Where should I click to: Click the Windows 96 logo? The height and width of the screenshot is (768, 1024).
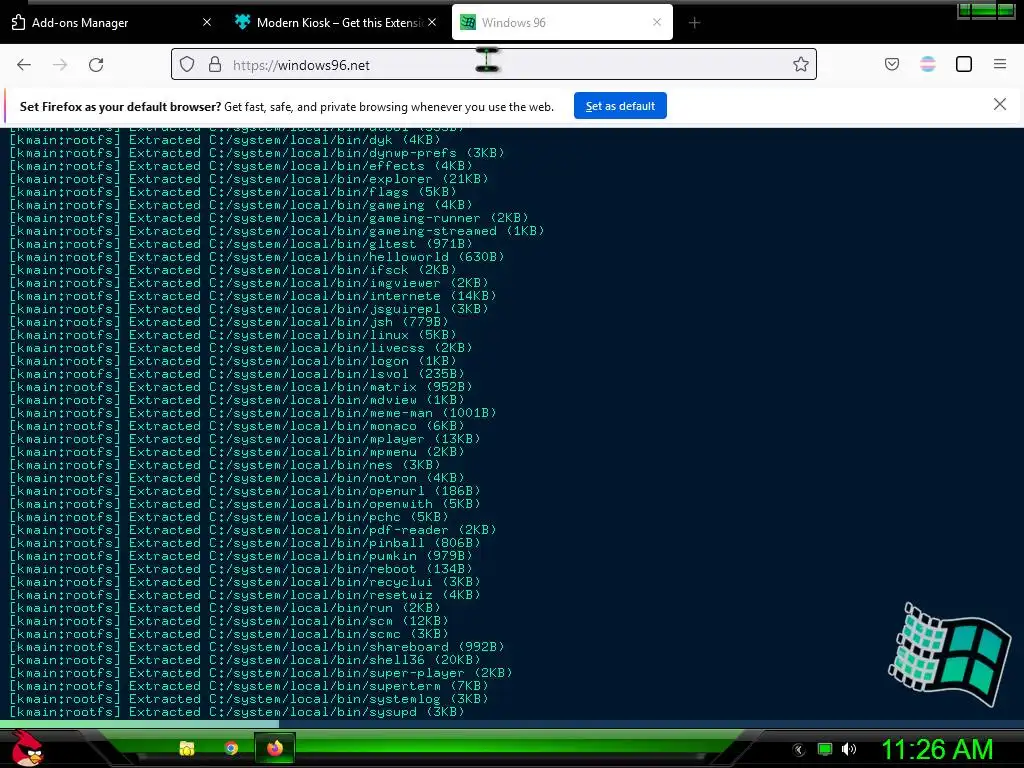(x=950, y=655)
